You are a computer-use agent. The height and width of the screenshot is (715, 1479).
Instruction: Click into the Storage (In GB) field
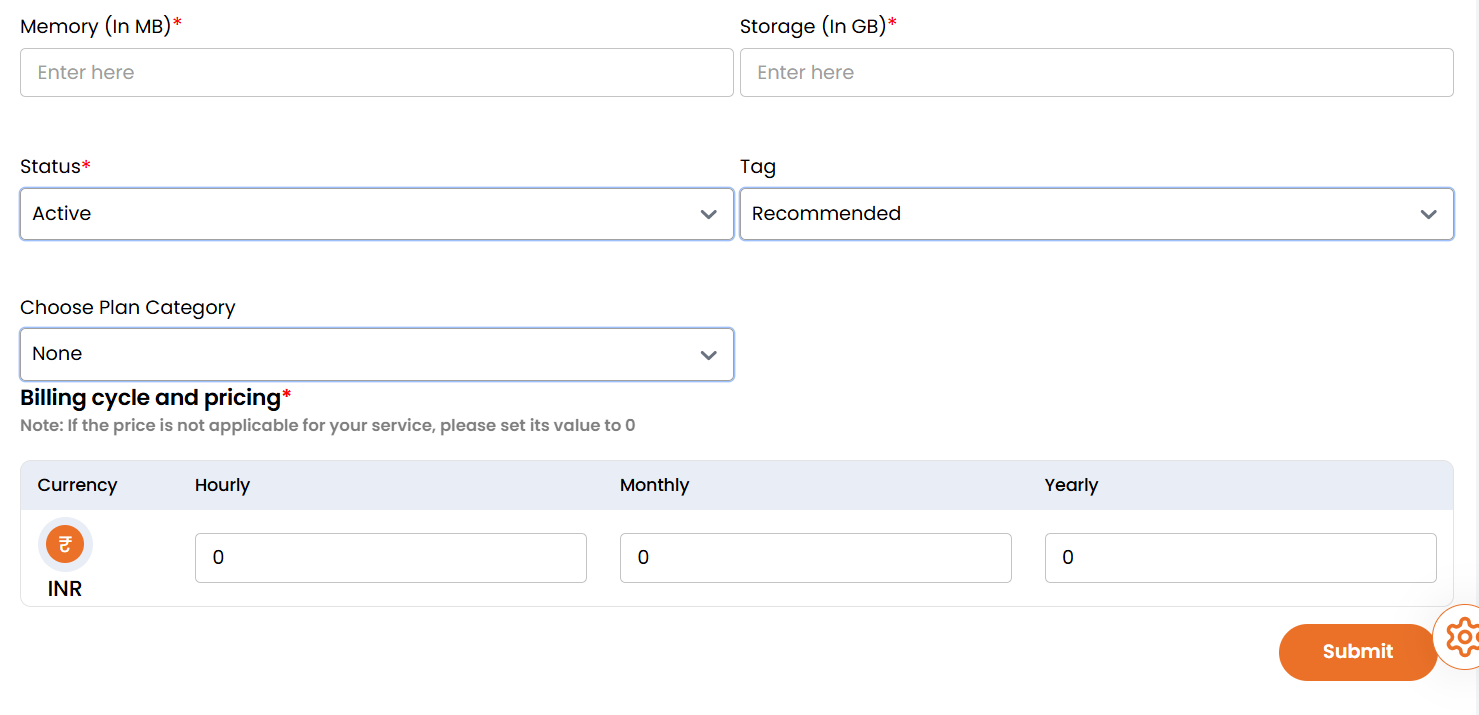coord(1096,73)
